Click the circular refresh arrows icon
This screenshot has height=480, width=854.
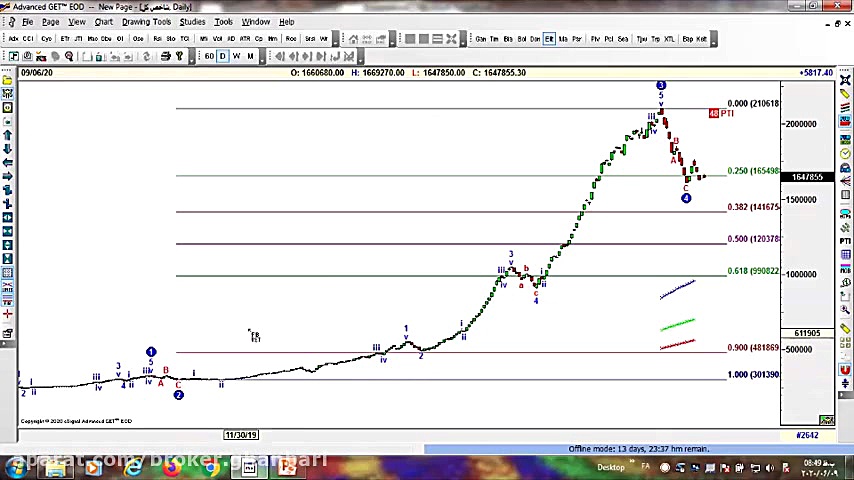pos(146,56)
